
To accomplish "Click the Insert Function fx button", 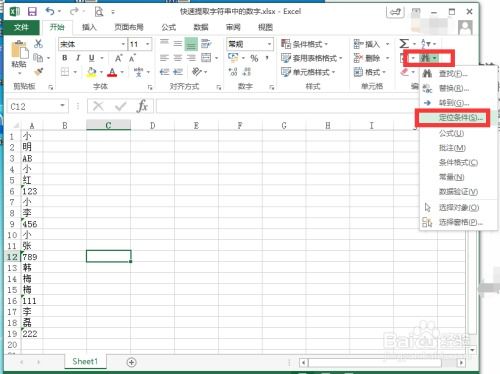I will pyautogui.click(x=142, y=106).
